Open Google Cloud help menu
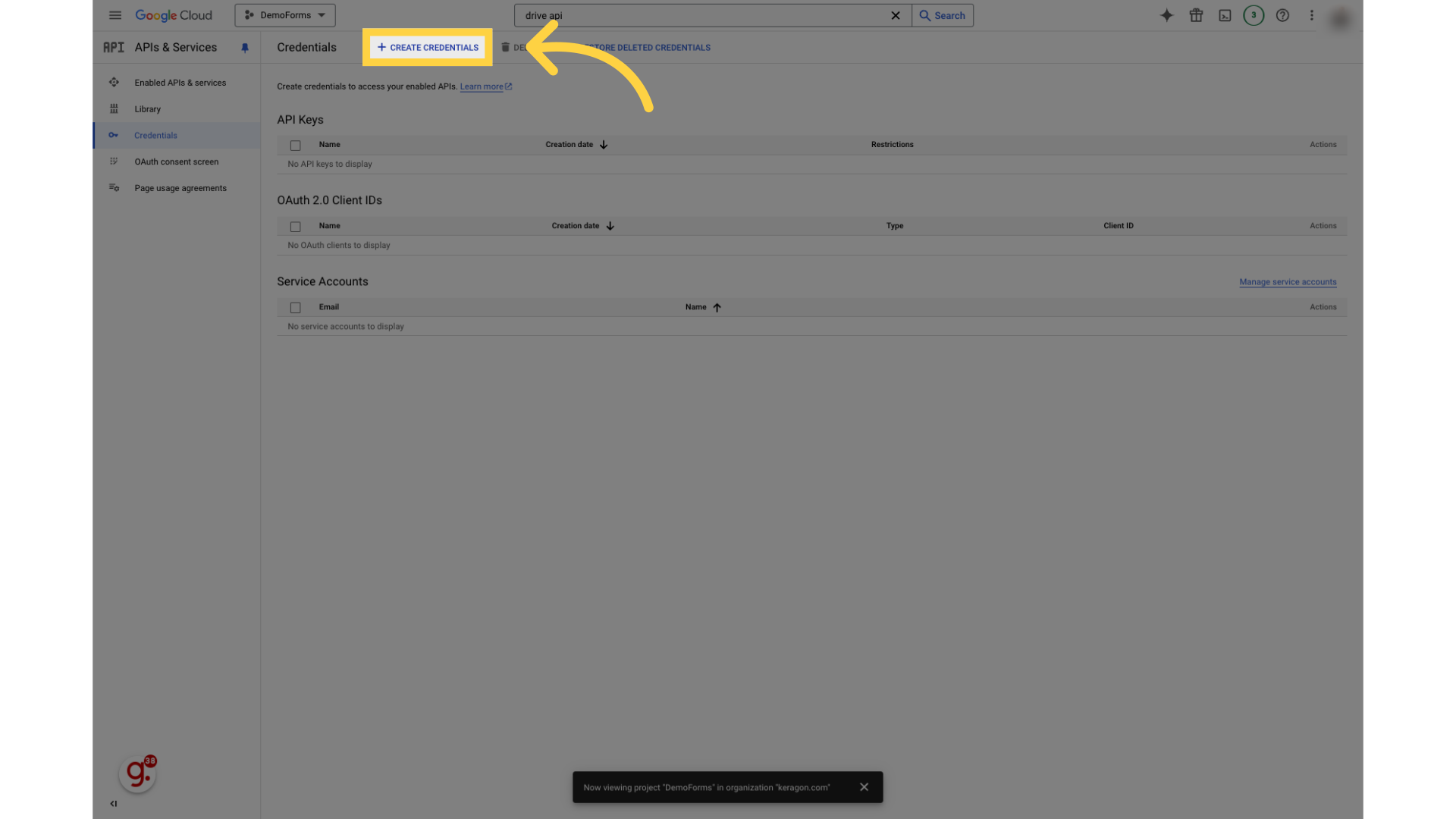Screen dimensions: 1456x819 click(x=1282, y=15)
